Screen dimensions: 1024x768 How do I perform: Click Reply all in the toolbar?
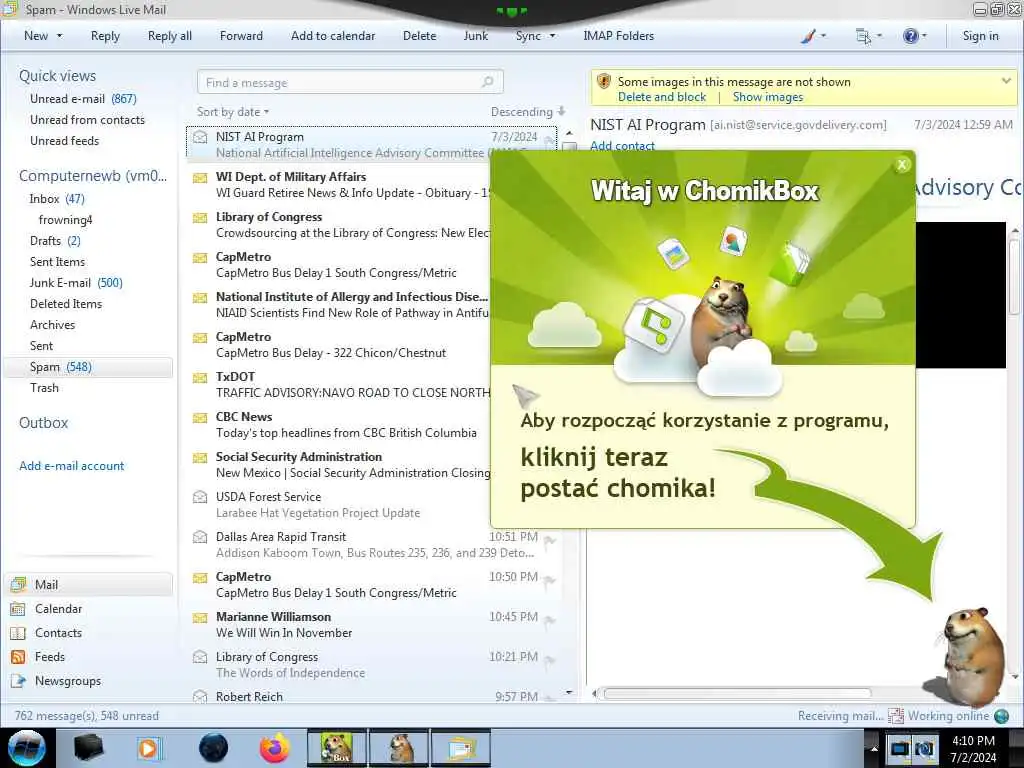(x=170, y=36)
